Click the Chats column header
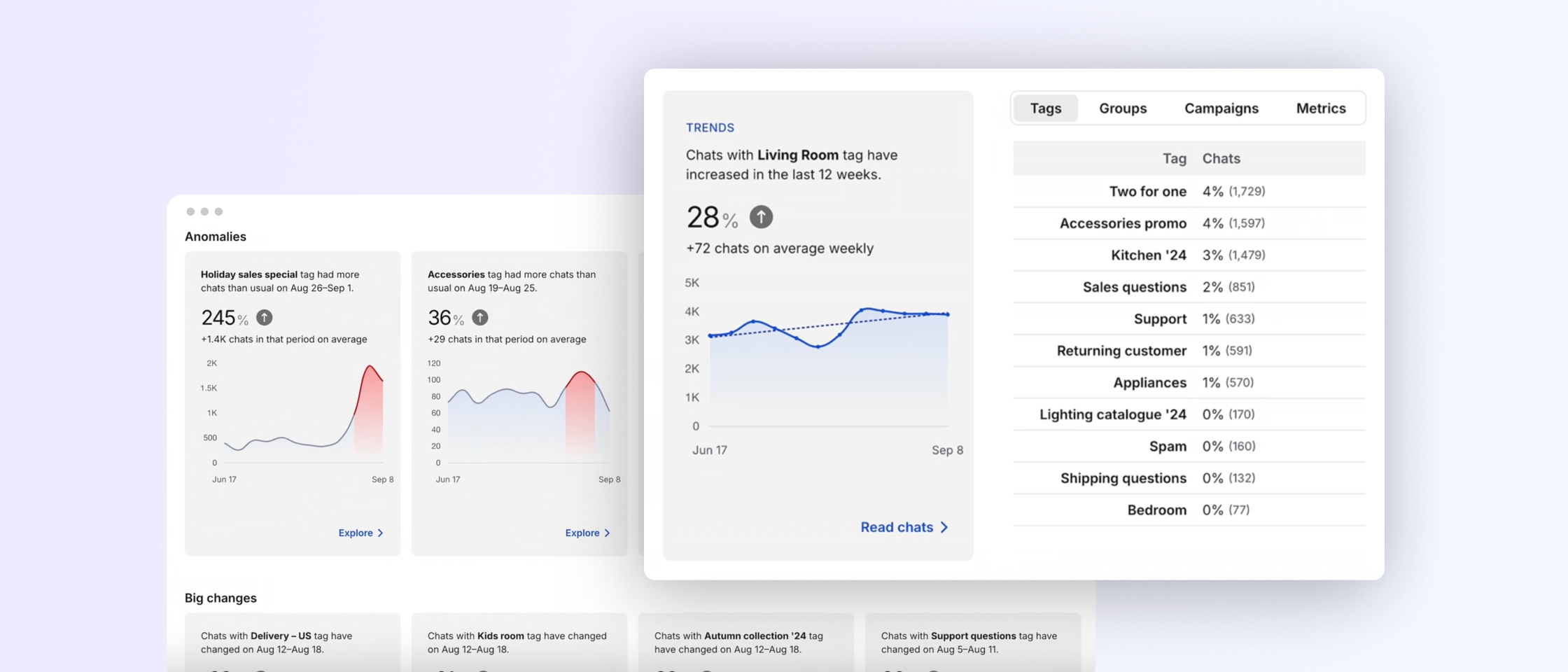 point(1221,158)
